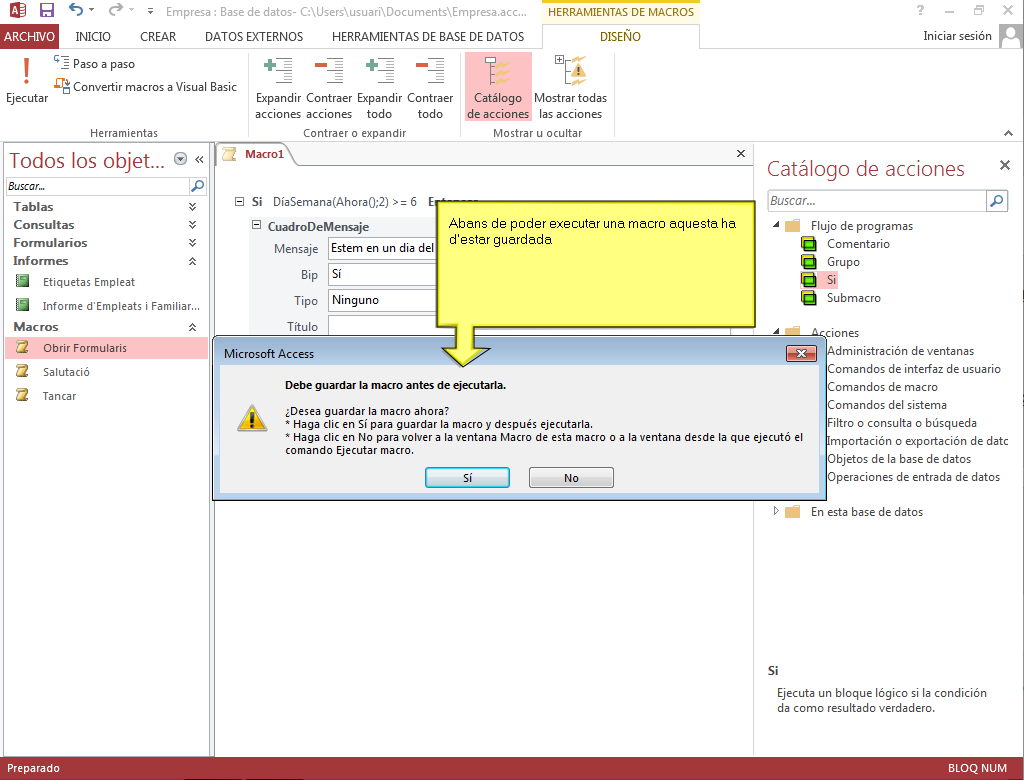Screen dimensions: 1024x780
Task: Click action catalog Buscar field
Action: pyautogui.click(x=876, y=201)
